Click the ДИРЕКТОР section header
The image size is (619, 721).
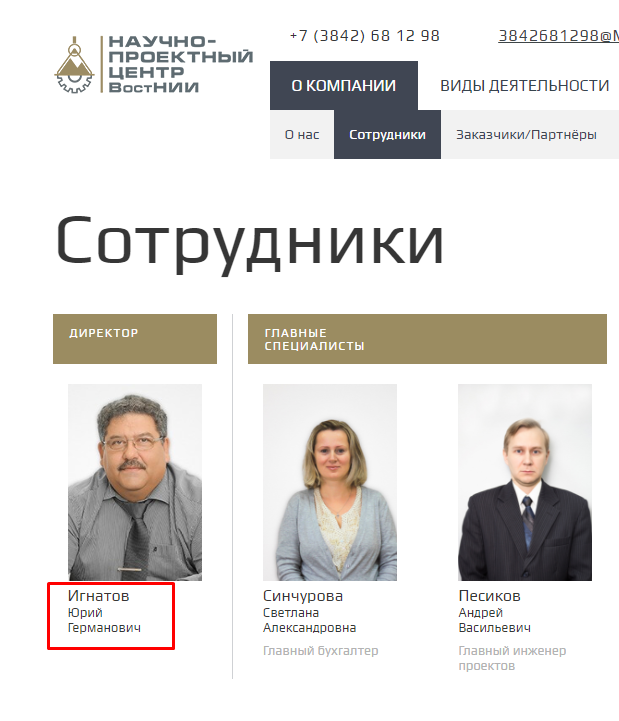[x=135, y=339]
